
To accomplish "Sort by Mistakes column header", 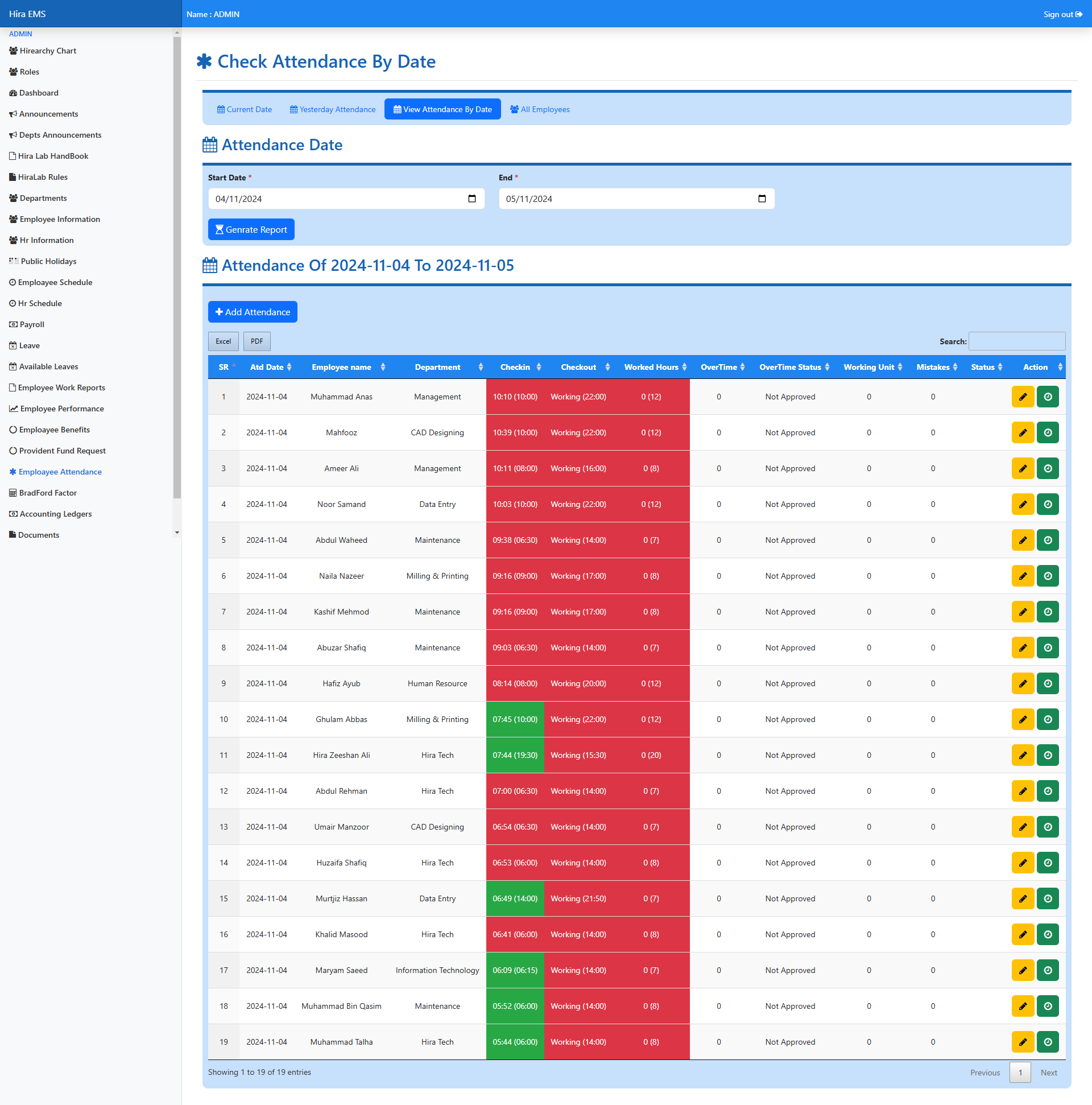I will click(x=933, y=367).
